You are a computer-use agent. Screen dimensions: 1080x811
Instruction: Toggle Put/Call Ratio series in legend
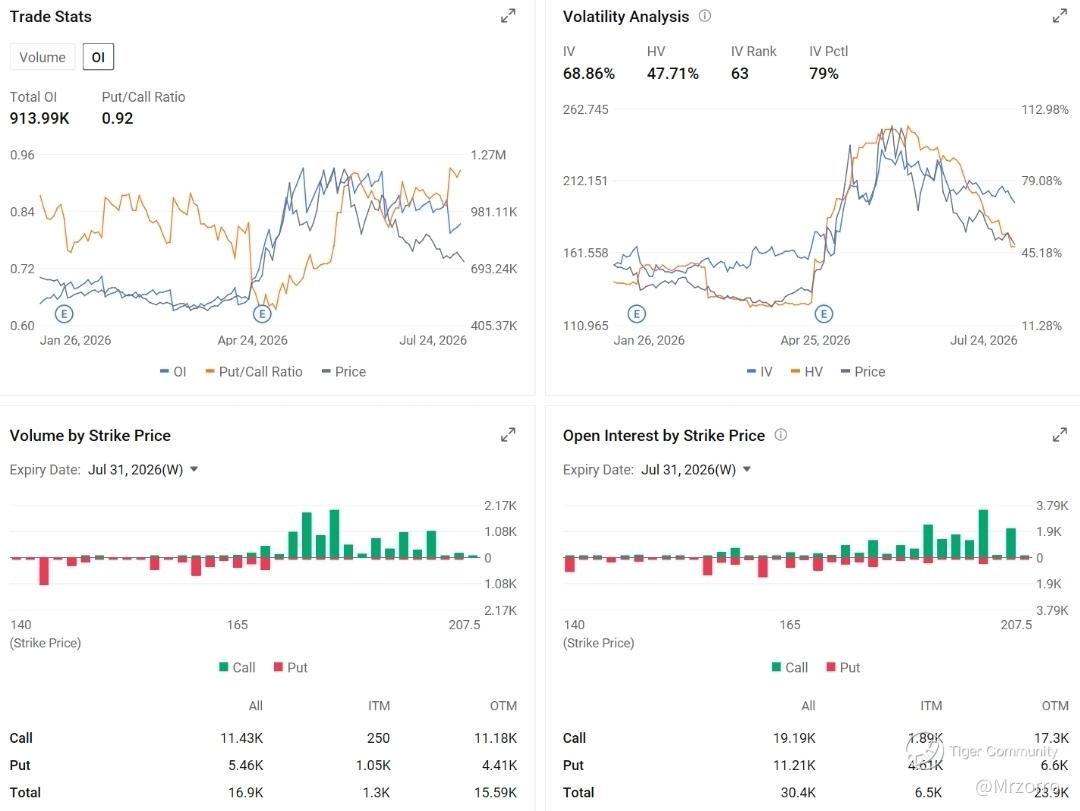(x=253, y=372)
